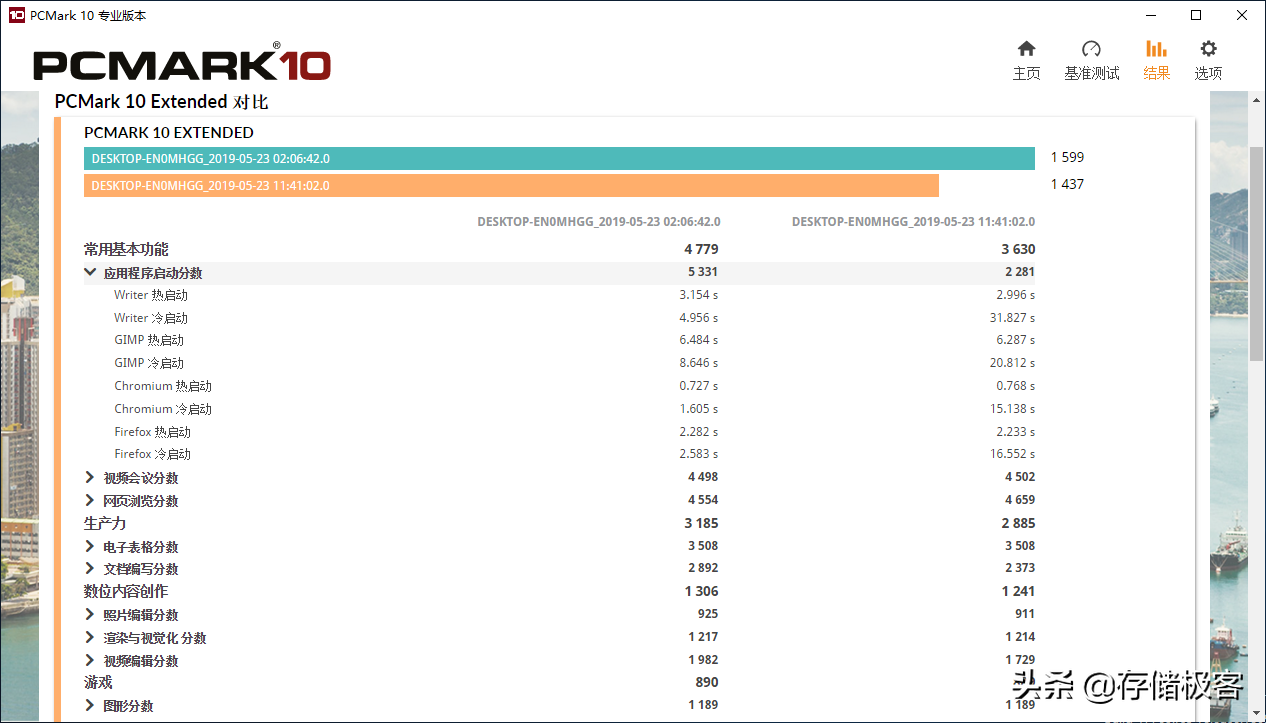This screenshot has height=723, width=1266.
Task: Click the 文档编写 score 2 892
Action: pos(702,568)
